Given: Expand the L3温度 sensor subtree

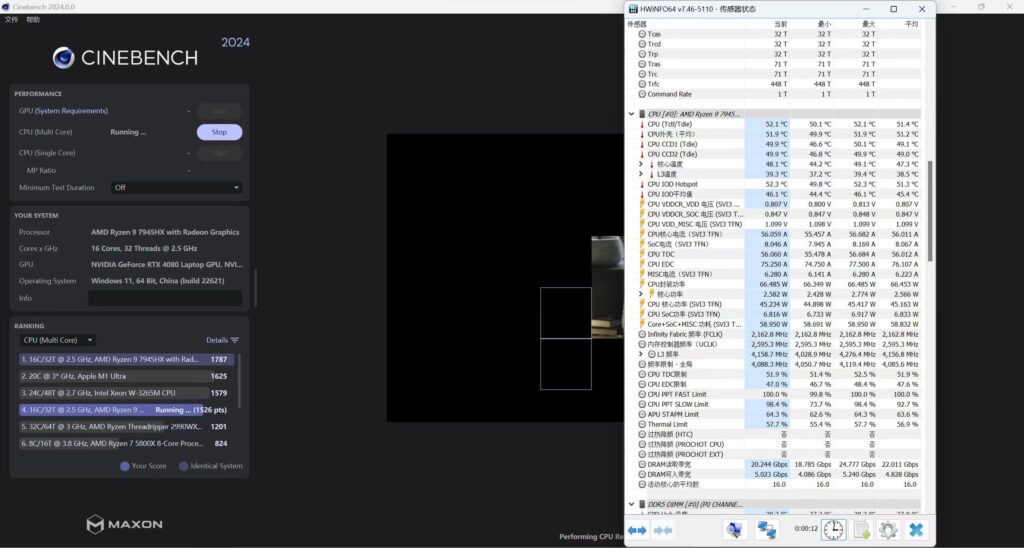Looking at the screenshot, I should tap(641, 174).
